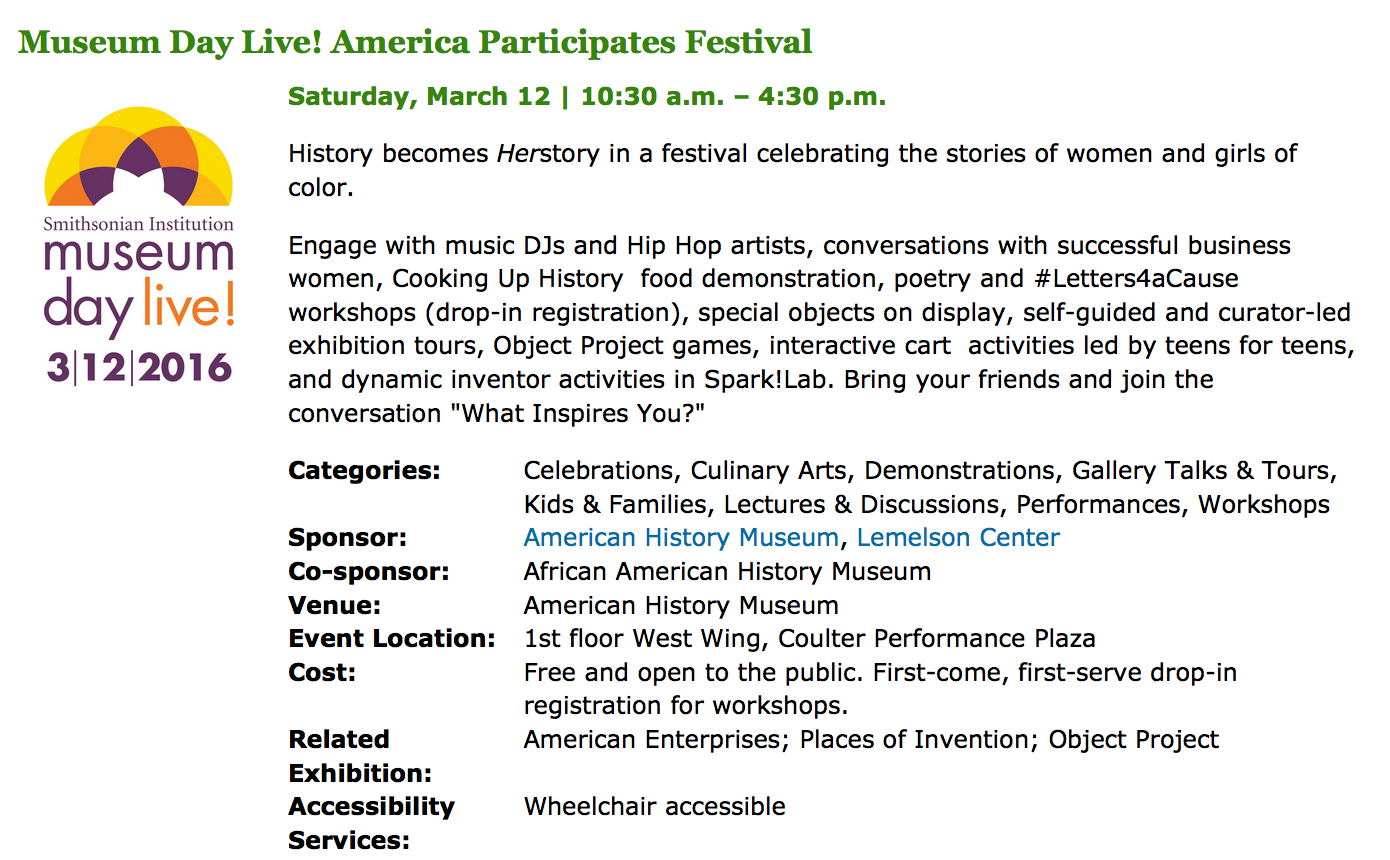Click the Cost label
The height and width of the screenshot is (860, 1390).
pyautogui.click(x=322, y=673)
